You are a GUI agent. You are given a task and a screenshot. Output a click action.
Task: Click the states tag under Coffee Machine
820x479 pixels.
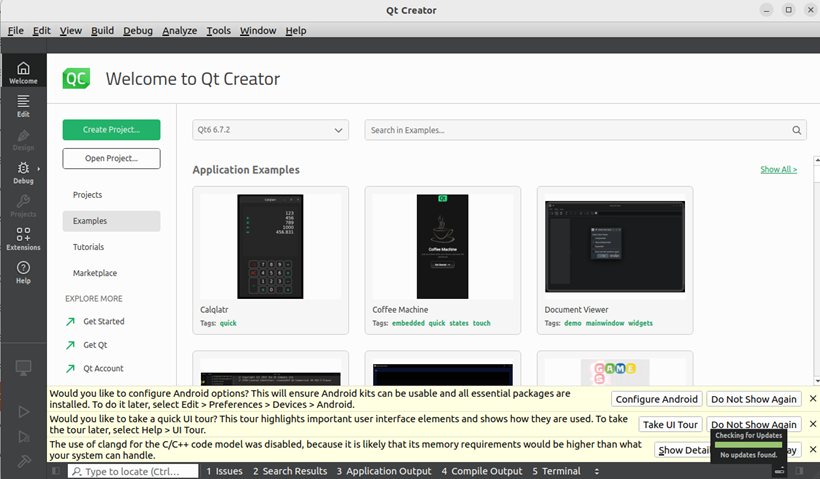pyautogui.click(x=459, y=323)
